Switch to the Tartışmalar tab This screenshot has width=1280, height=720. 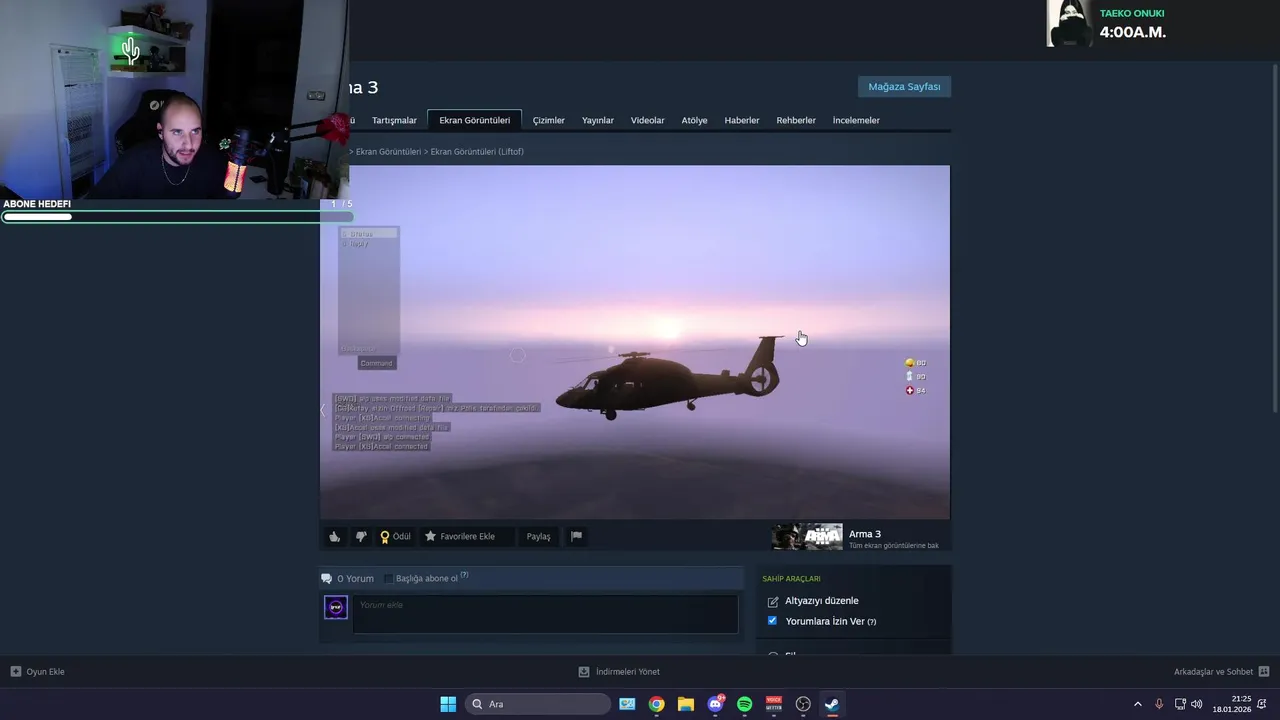click(394, 120)
